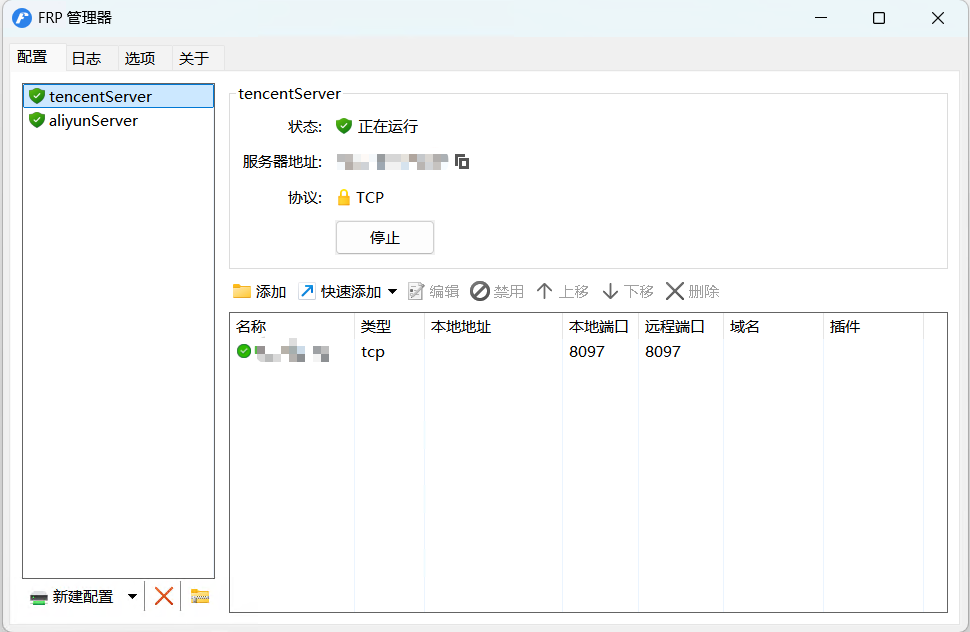Open the config folder icon at bottom
This screenshot has height=632, width=970.
tap(200, 597)
